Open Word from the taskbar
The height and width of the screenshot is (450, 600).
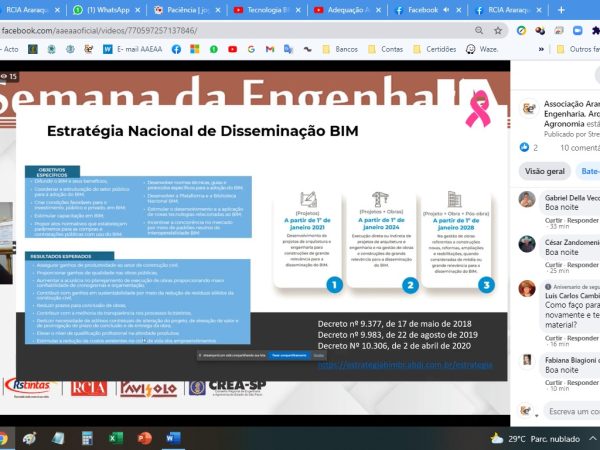point(173,438)
